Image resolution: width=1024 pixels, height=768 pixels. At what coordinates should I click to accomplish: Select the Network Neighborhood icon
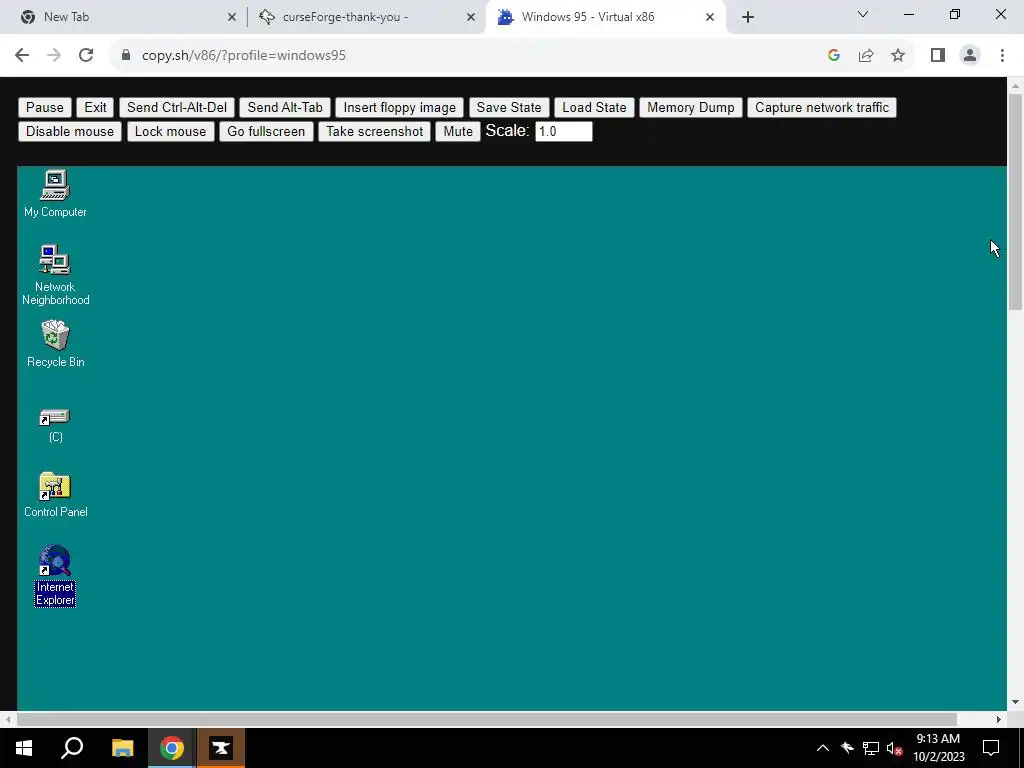55,275
